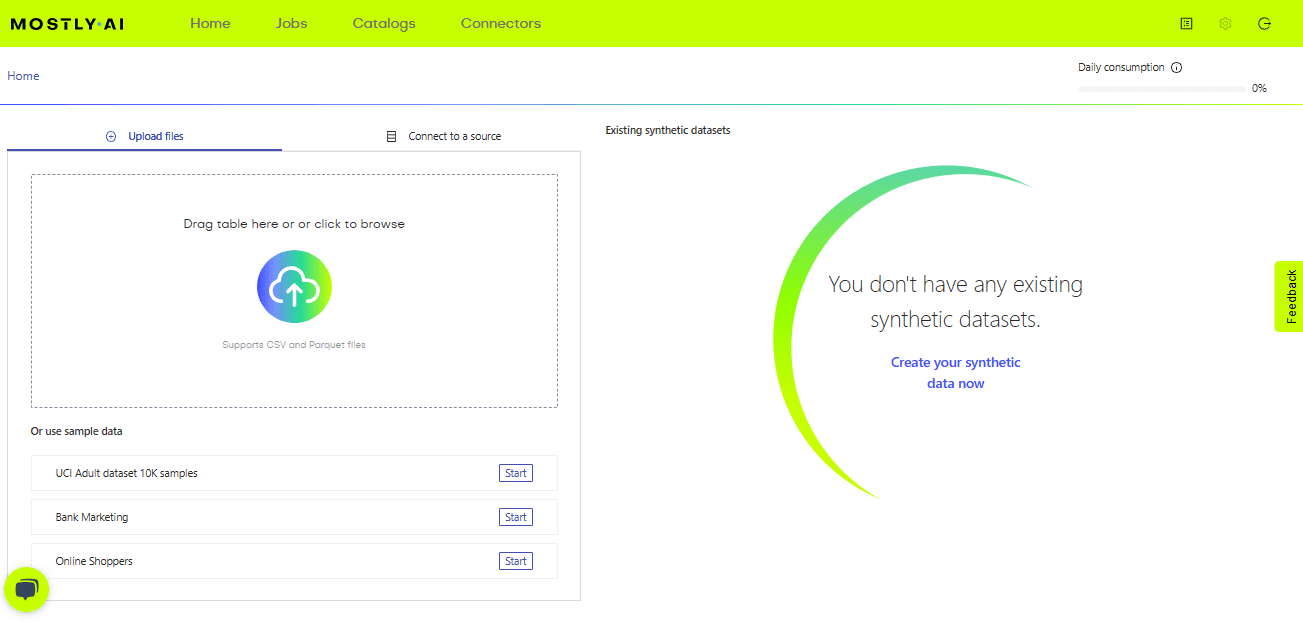Screen dimensions: 1303x623
Task: Switch to Connect to a source tab
Action: pos(444,136)
